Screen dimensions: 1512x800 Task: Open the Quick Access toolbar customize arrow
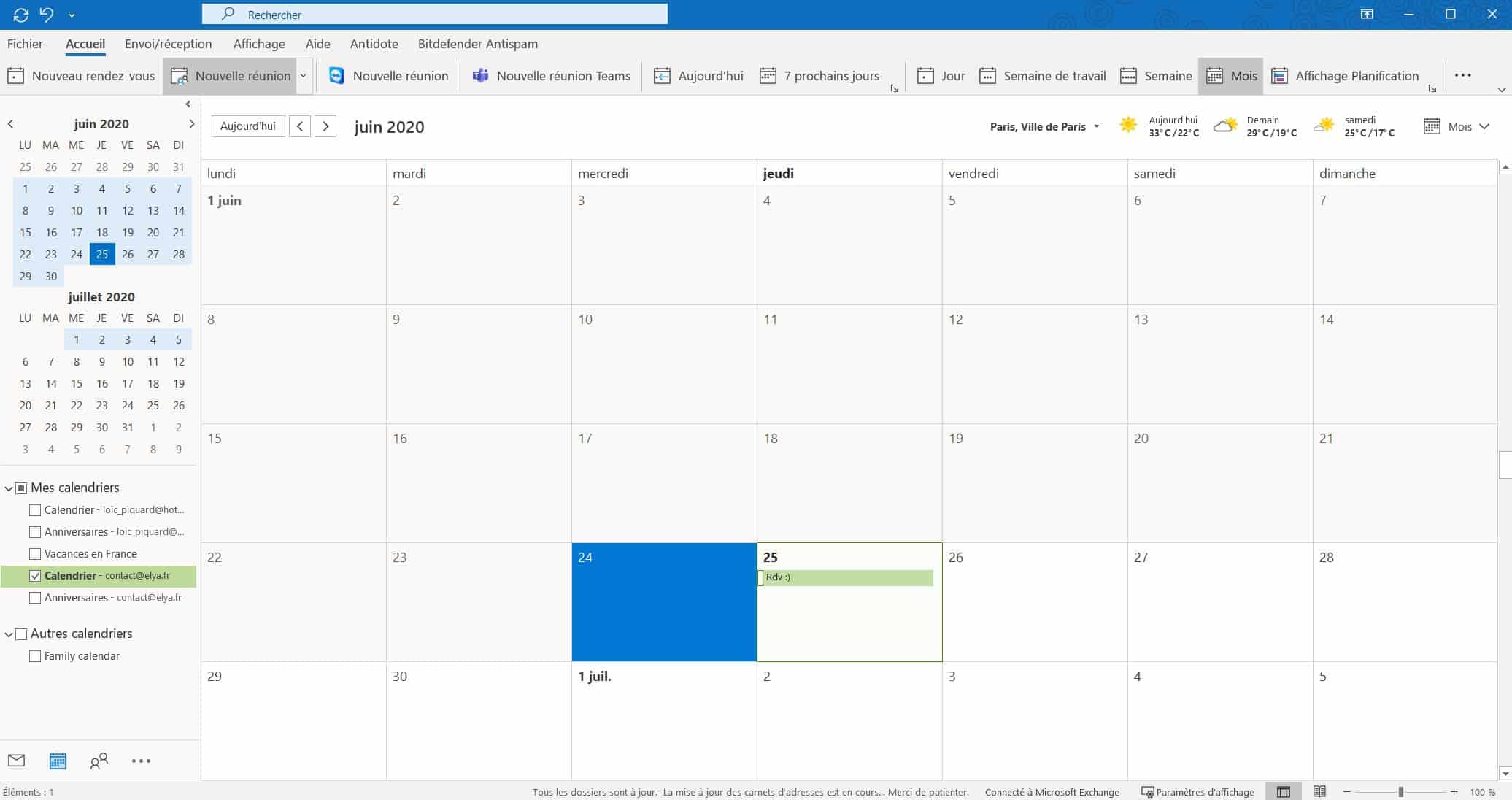click(x=72, y=15)
